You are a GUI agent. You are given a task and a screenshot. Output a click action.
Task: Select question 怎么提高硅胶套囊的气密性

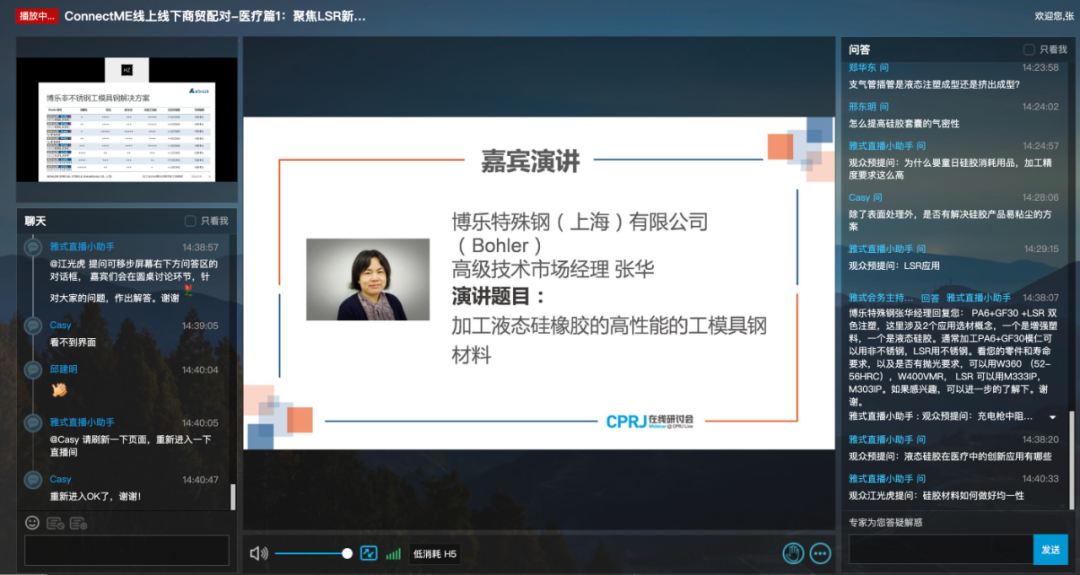point(904,124)
